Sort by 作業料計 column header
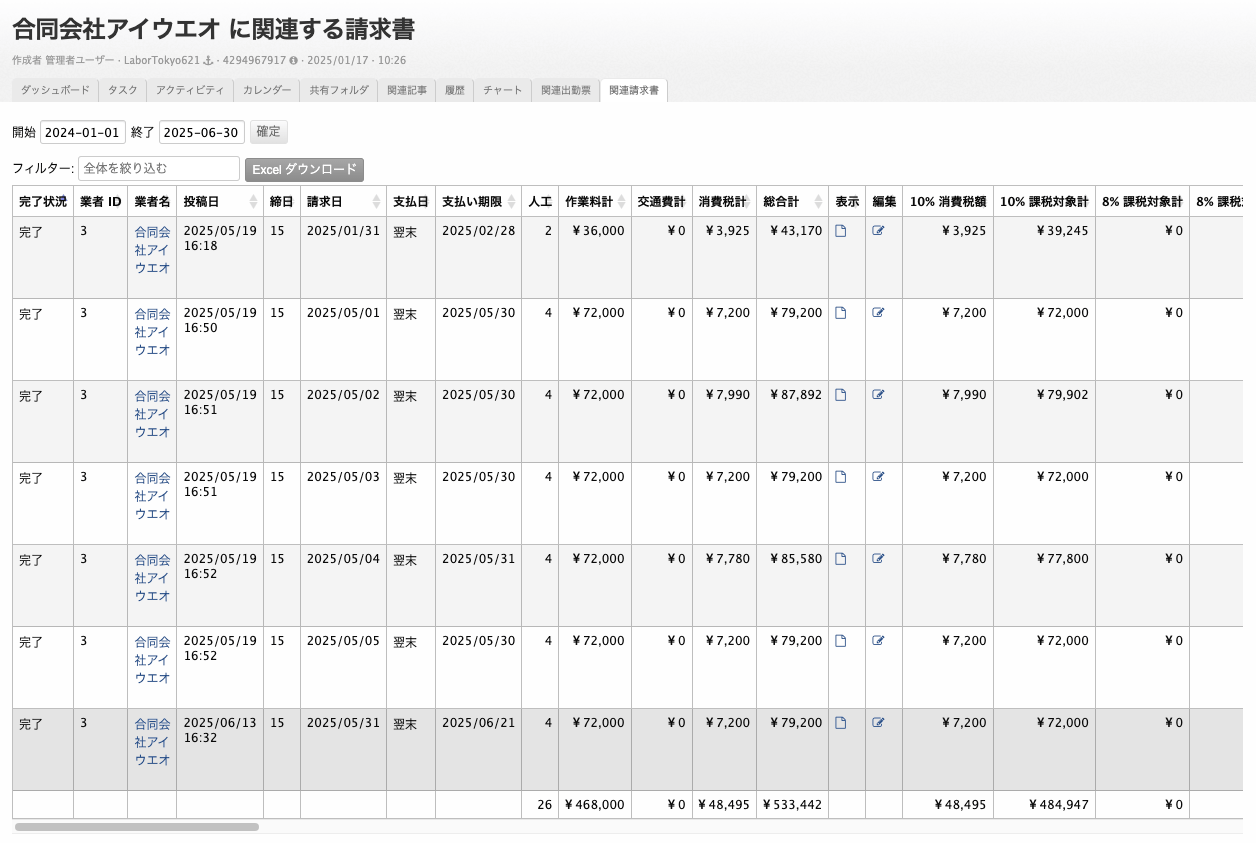The width and height of the screenshot is (1256, 843). pos(594,201)
